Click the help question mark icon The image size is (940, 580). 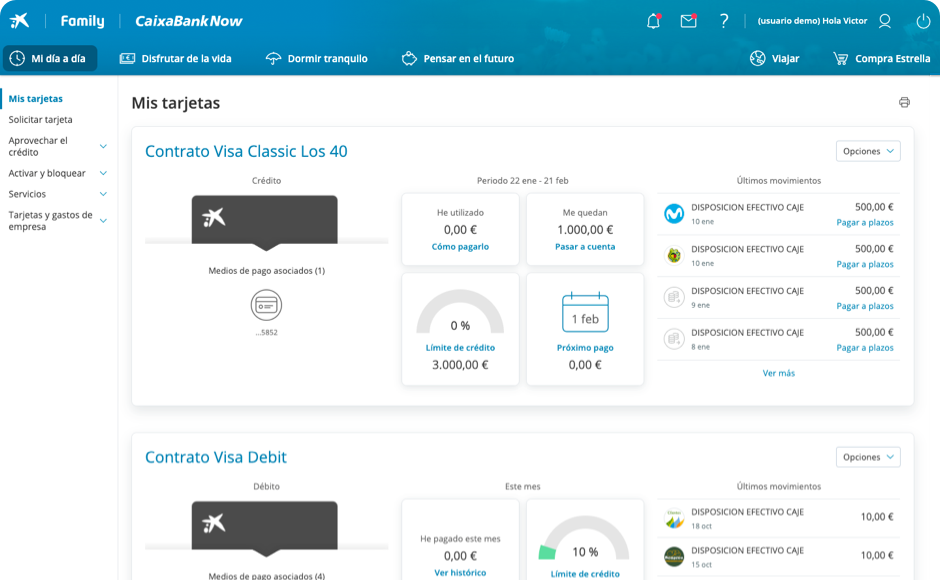click(724, 21)
